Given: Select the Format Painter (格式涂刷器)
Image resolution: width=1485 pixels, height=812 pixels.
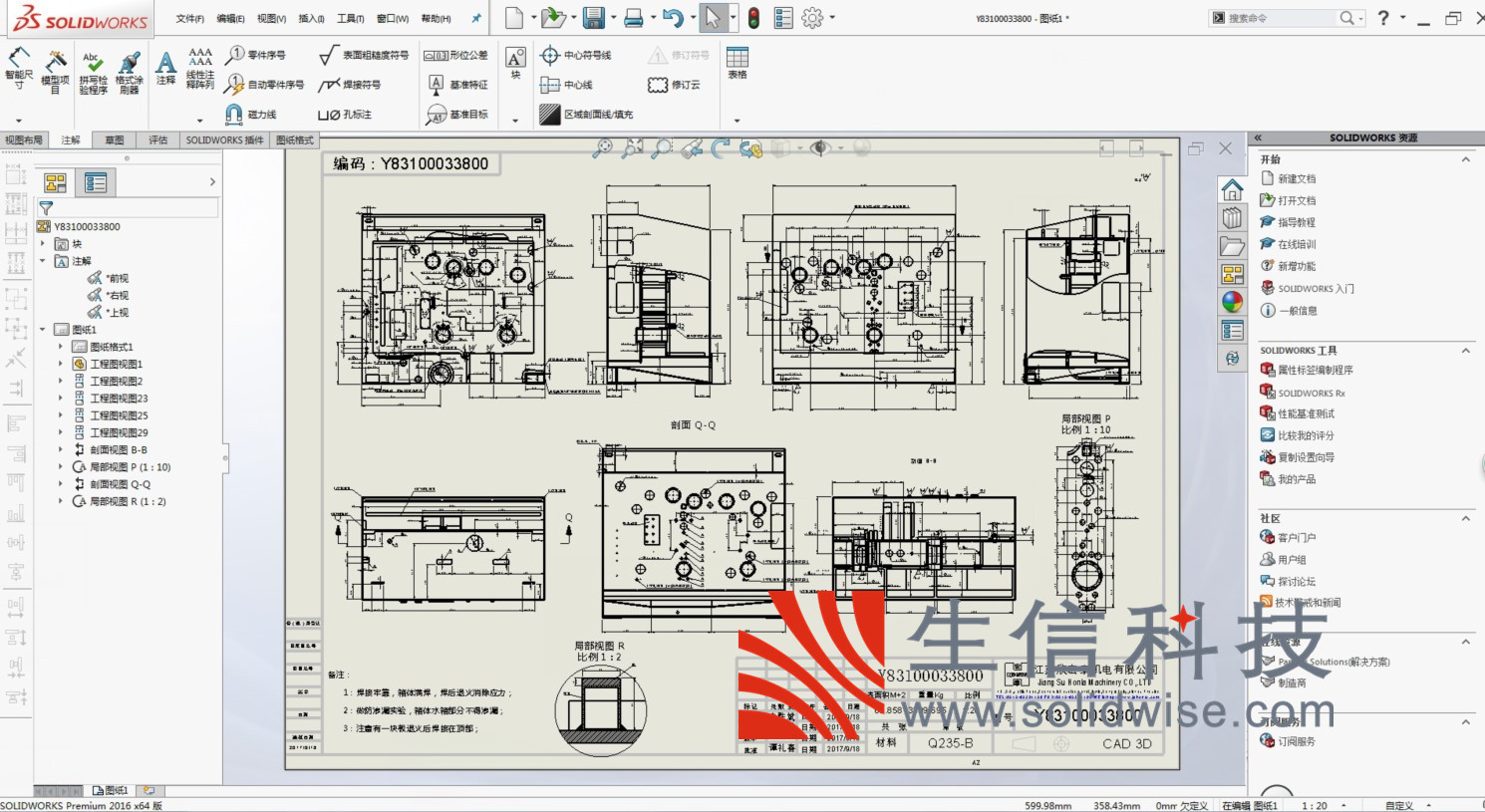Looking at the screenshot, I should [130, 72].
